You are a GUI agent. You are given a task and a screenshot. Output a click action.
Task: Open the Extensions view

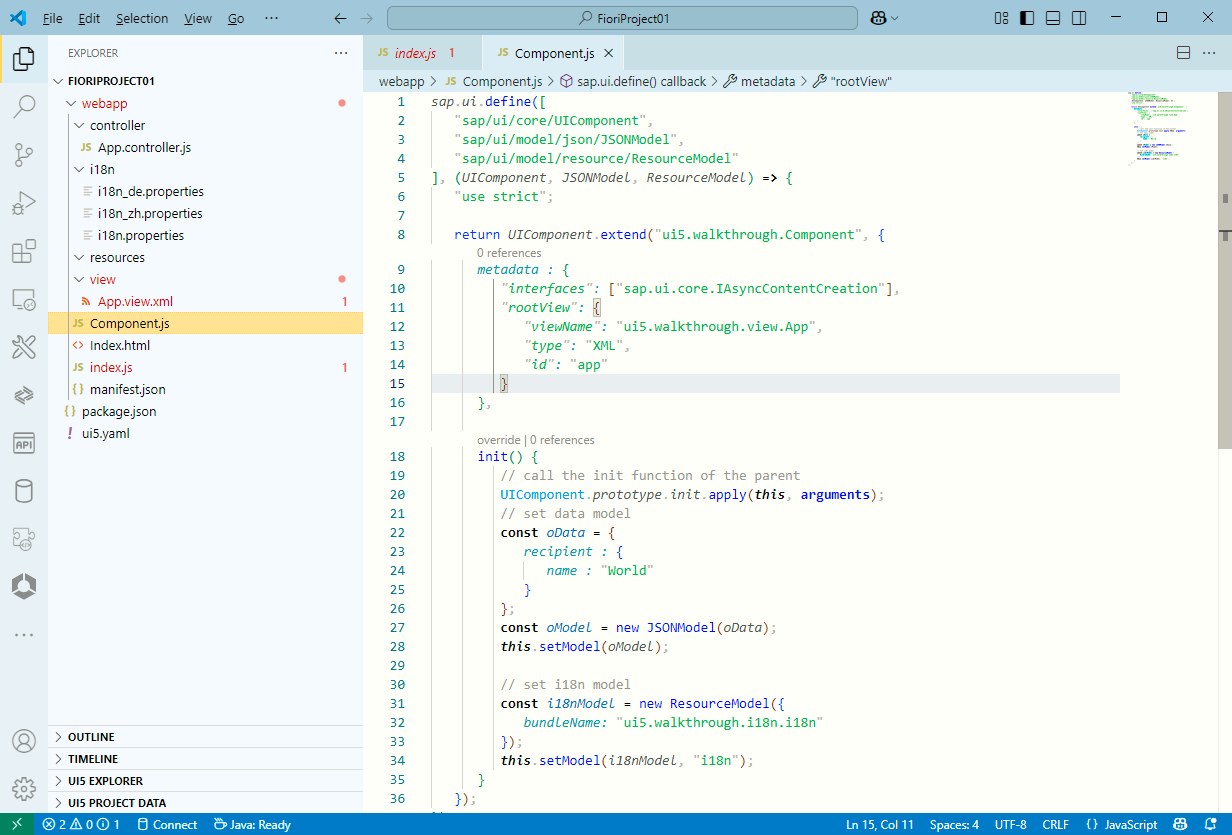[24, 251]
